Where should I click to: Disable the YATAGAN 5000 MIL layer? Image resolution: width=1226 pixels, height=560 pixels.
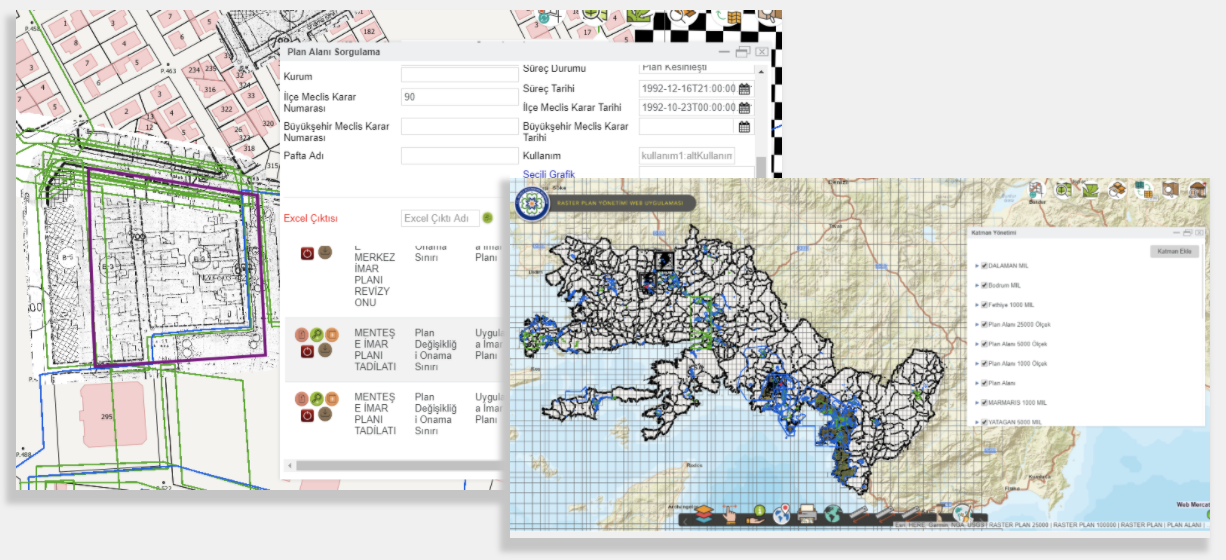click(x=984, y=422)
